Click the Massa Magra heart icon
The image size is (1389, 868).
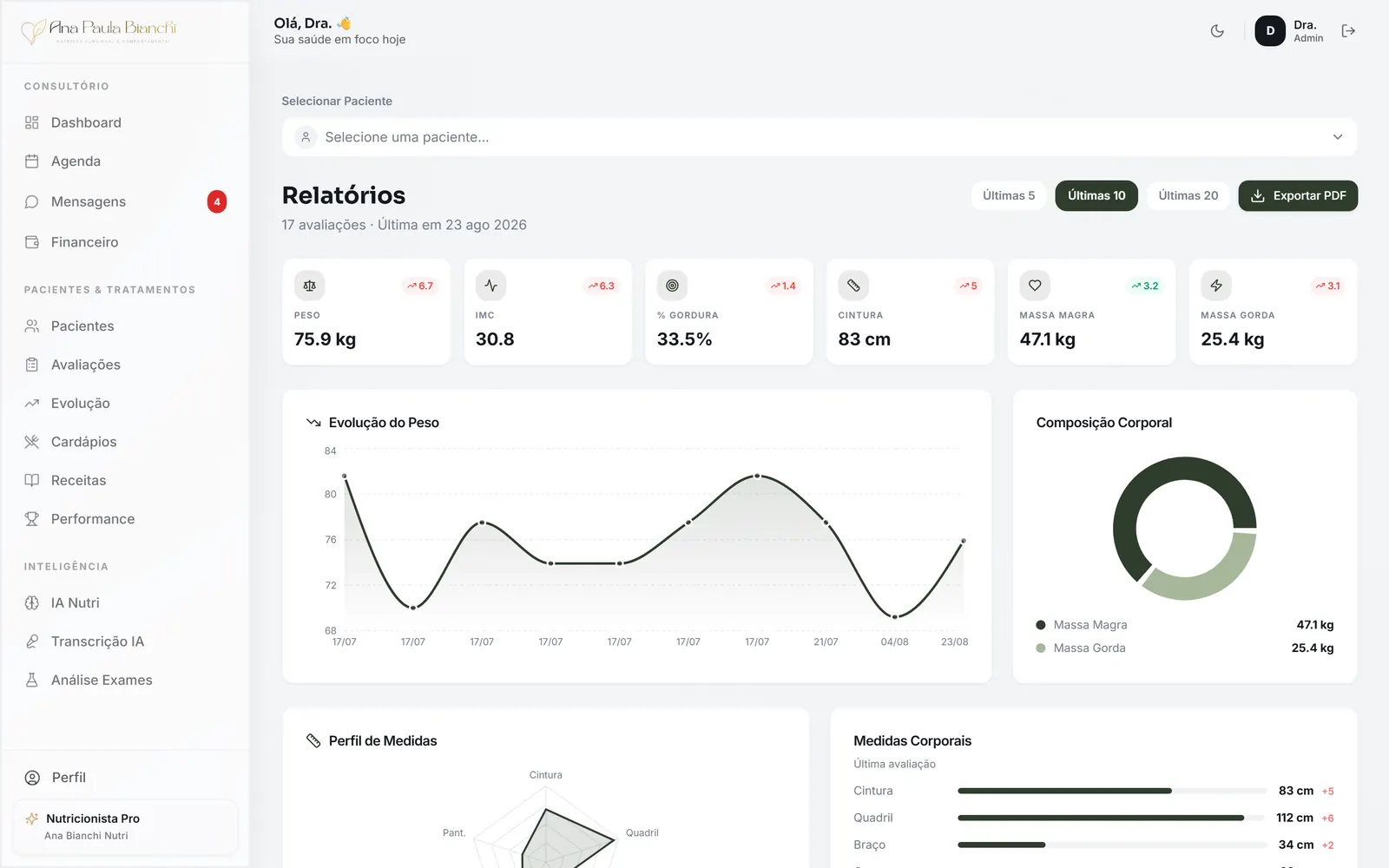1036,286
